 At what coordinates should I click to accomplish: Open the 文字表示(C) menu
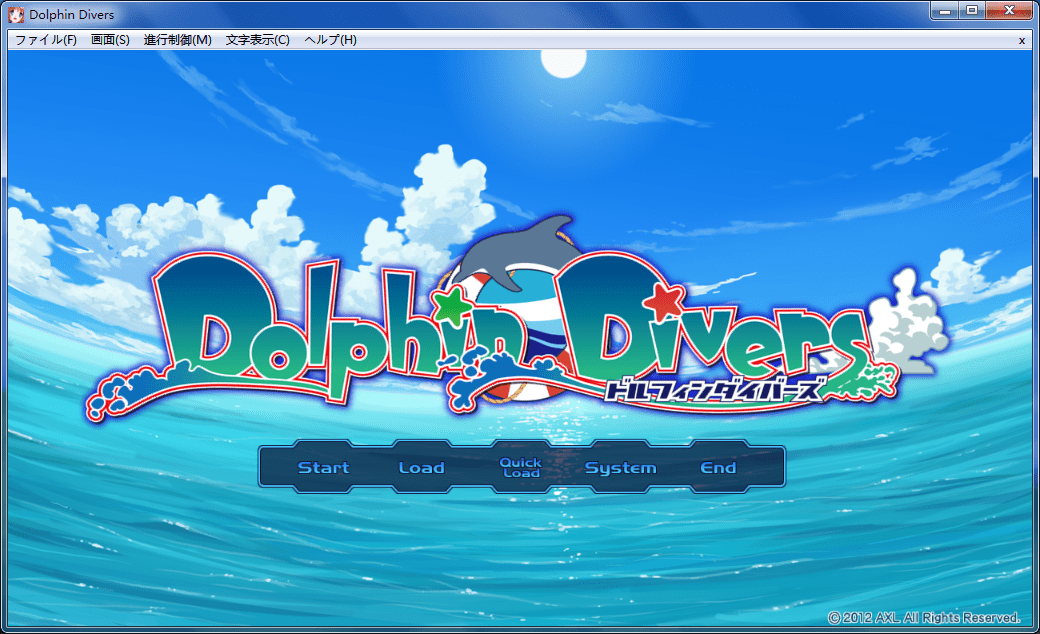[258, 40]
